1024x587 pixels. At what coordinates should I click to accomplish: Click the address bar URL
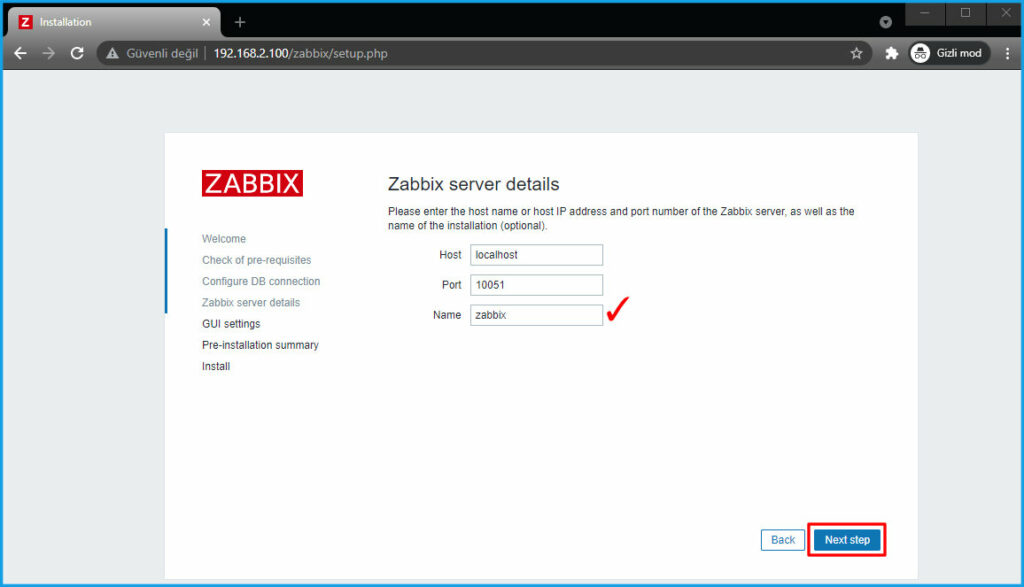pos(300,54)
